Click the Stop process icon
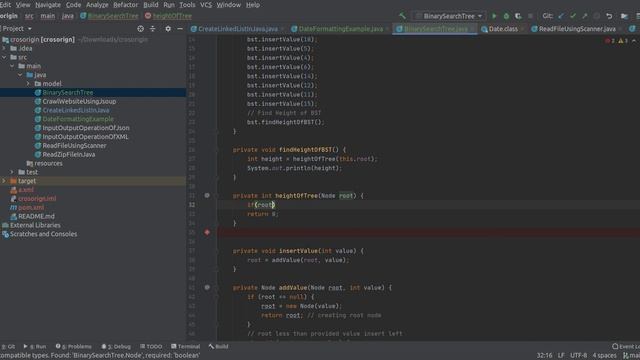The height and width of the screenshot is (360, 640). point(530,16)
